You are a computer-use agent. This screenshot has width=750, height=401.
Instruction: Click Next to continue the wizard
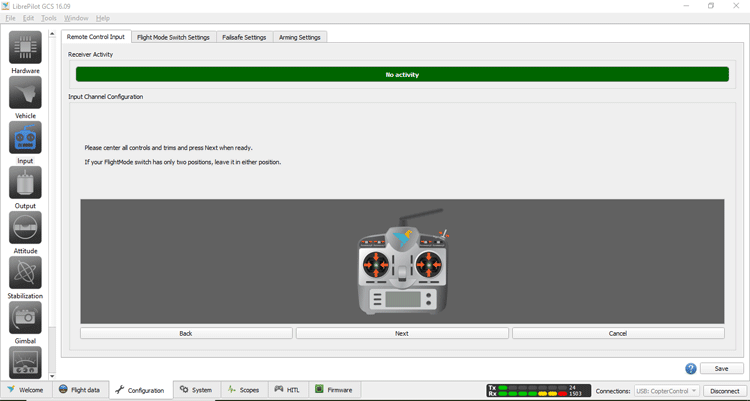click(x=402, y=333)
